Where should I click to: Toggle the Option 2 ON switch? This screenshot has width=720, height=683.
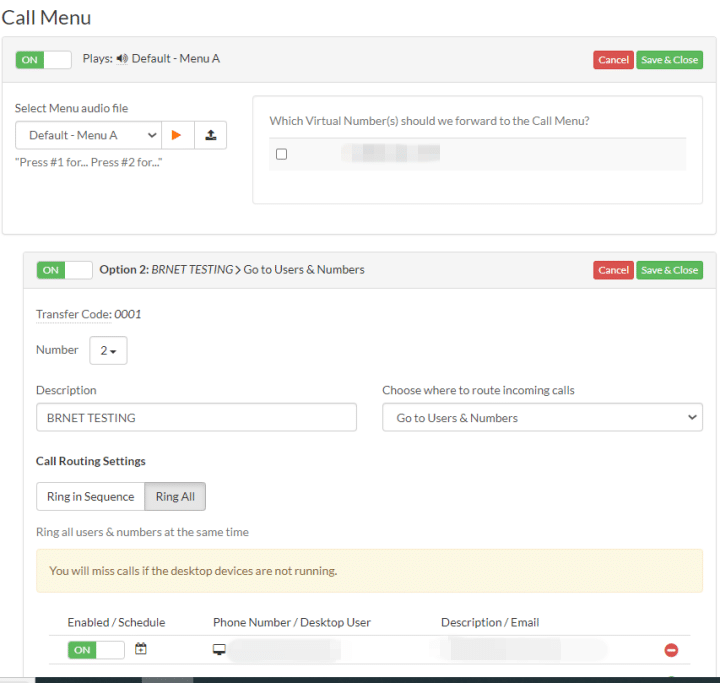tap(64, 270)
